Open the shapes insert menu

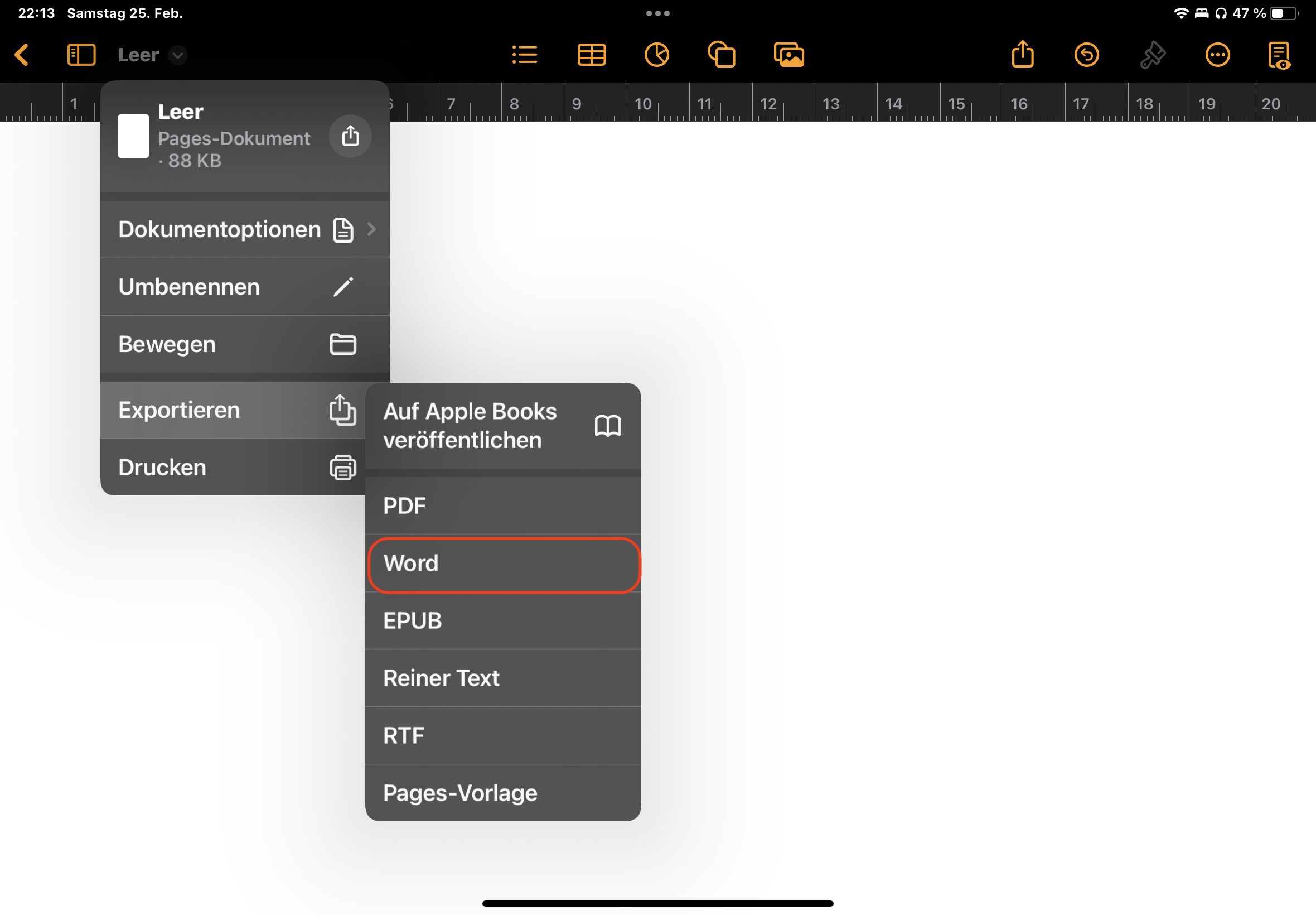click(x=722, y=55)
